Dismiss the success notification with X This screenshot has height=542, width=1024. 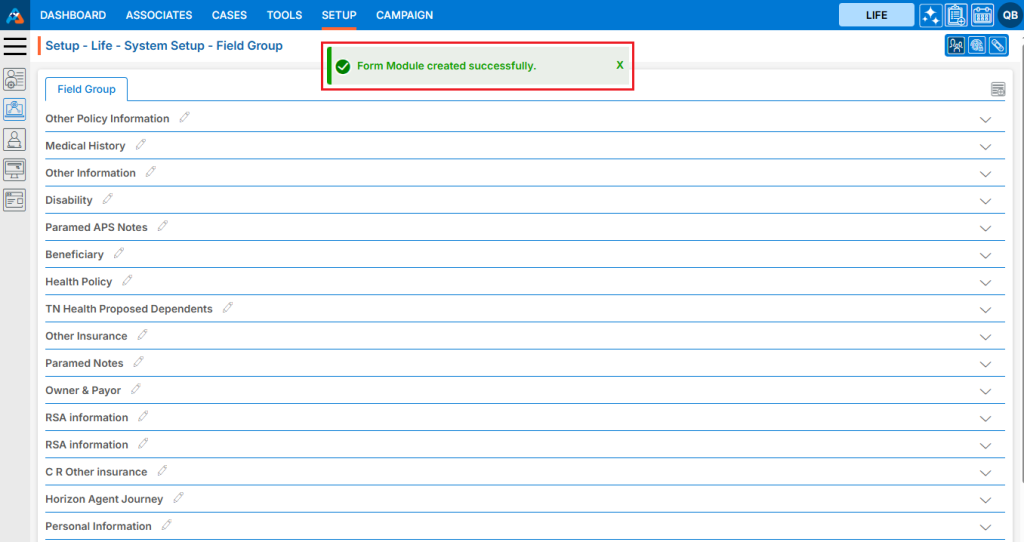click(619, 65)
